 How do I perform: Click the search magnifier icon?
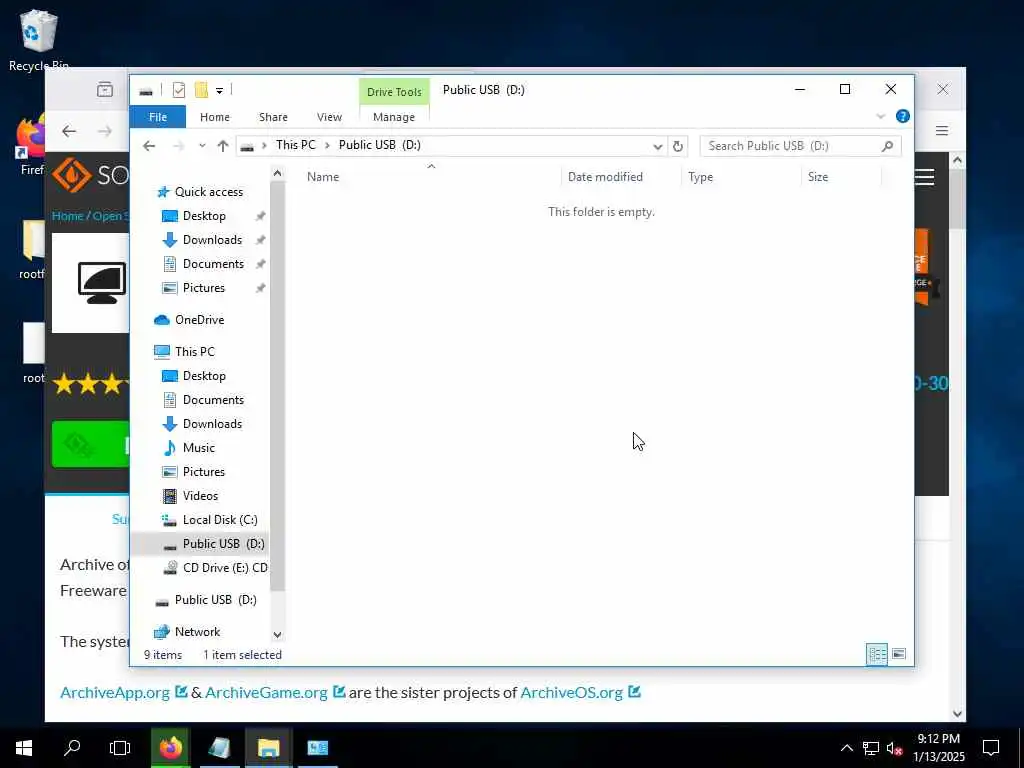click(887, 146)
